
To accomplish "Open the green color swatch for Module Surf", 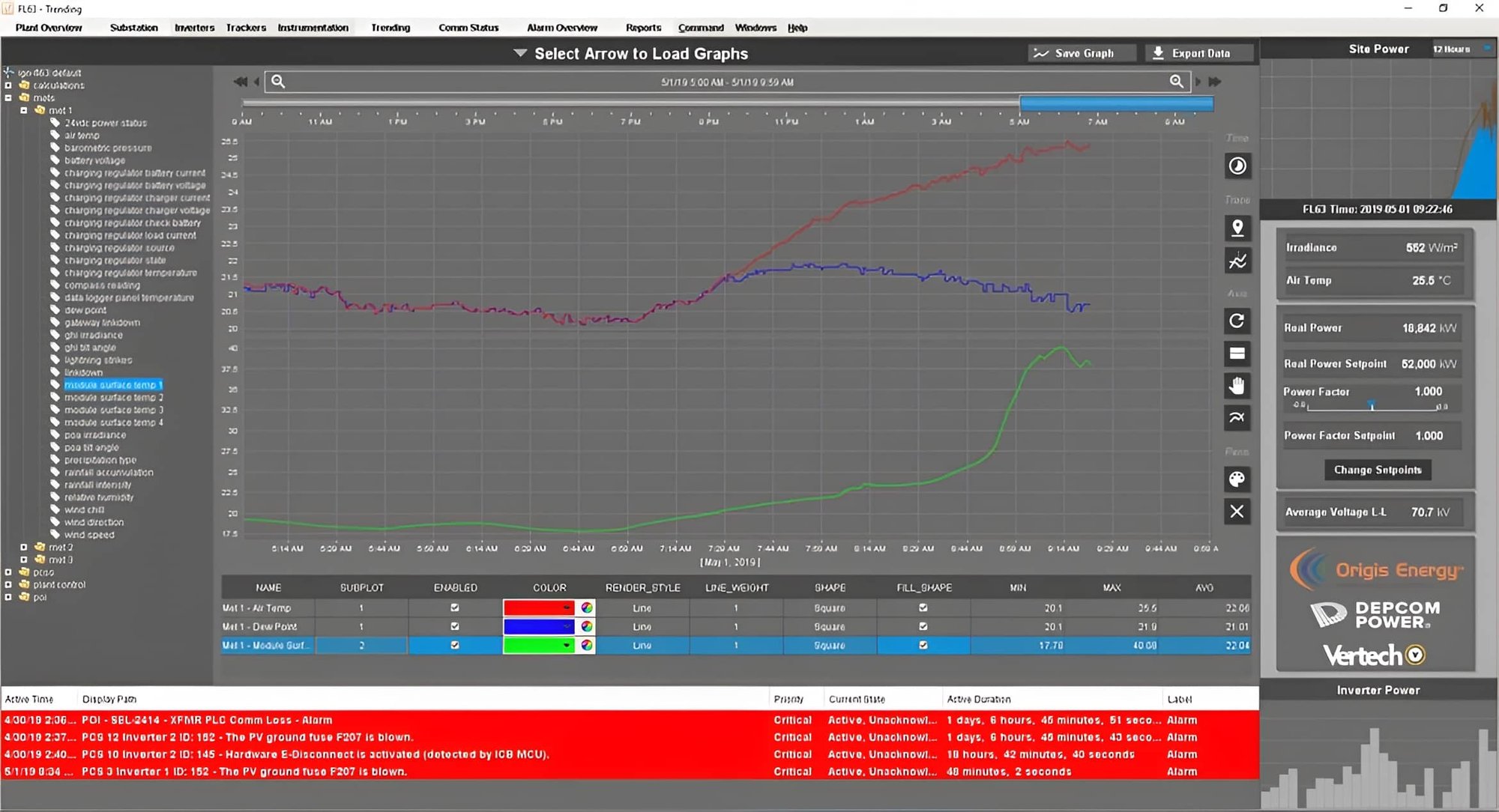I will [x=538, y=645].
